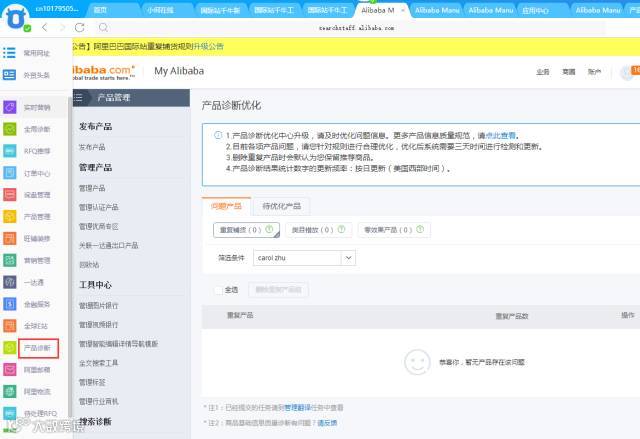Screen dimensions: 640x439
Task: Open 点此查看 link in the notice
Action: point(500,136)
